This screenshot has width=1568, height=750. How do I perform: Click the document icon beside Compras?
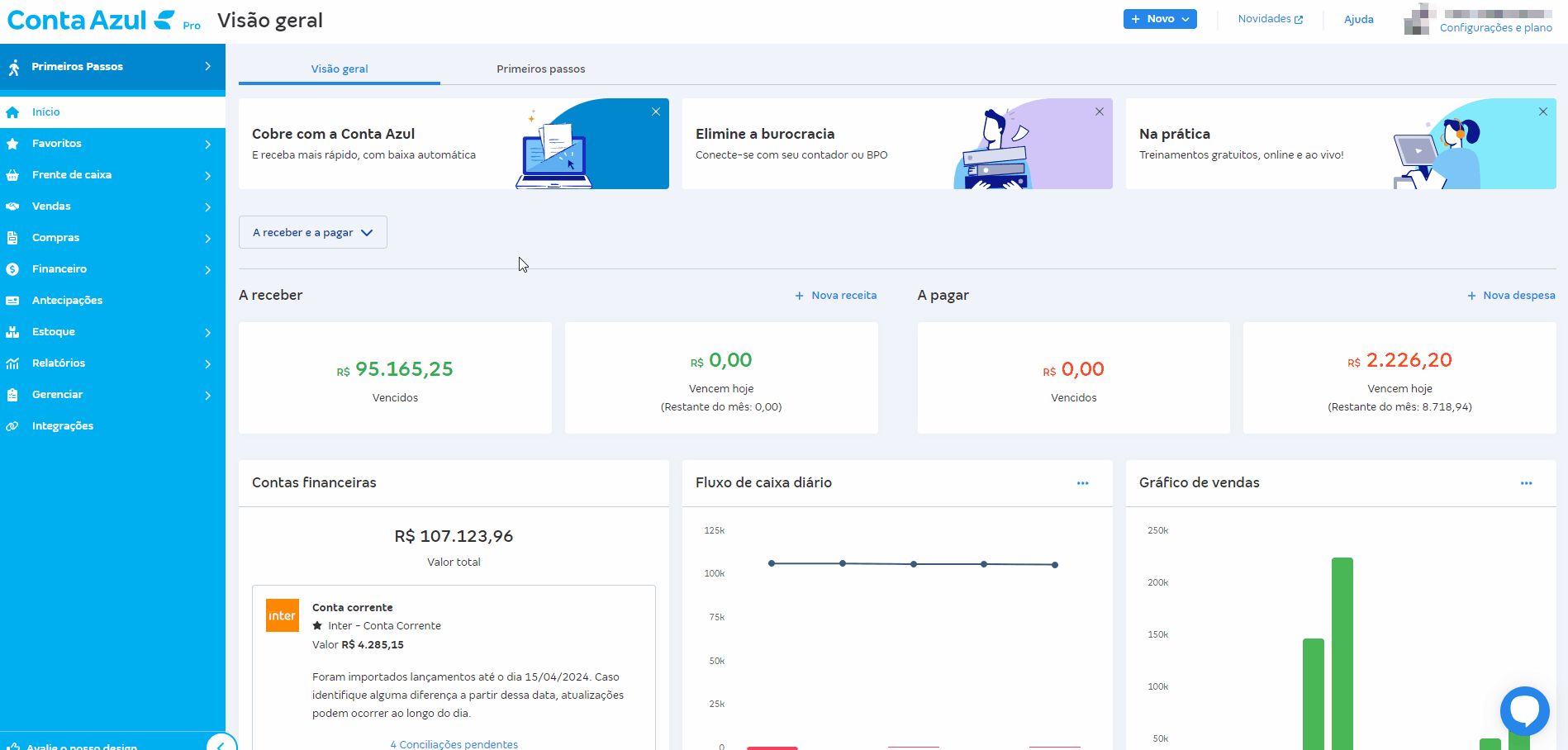(12, 238)
